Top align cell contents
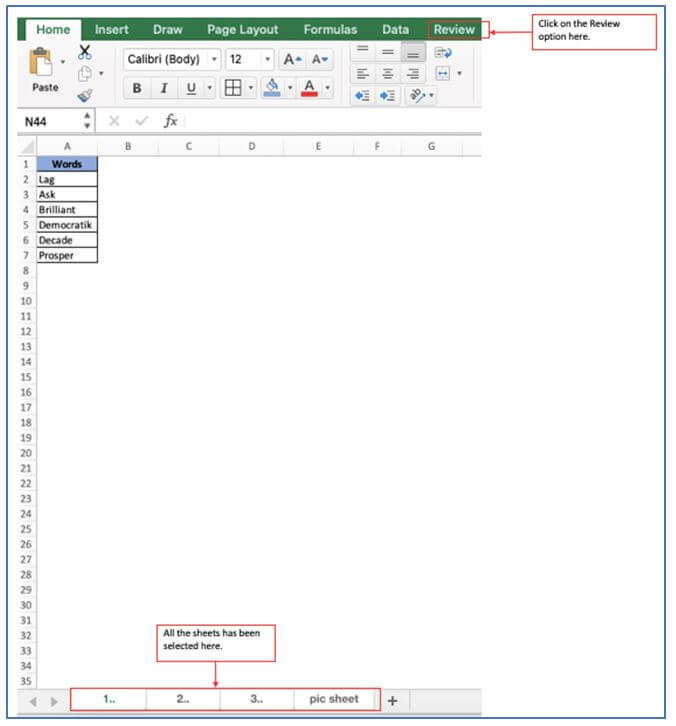The height and width of the screenshot is (726, 676). 363,50
